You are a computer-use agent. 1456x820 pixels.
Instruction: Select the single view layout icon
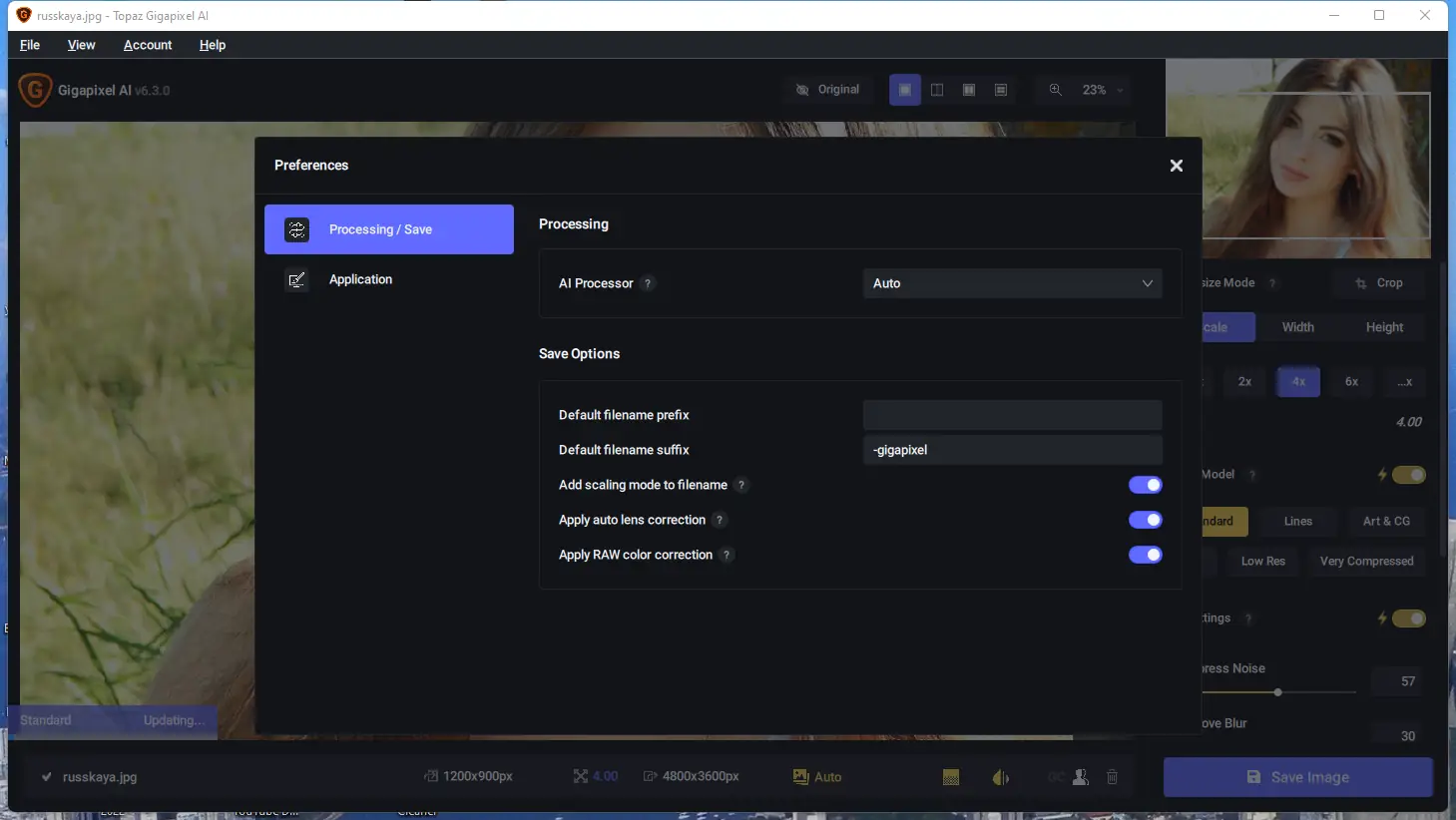(905, 90)
